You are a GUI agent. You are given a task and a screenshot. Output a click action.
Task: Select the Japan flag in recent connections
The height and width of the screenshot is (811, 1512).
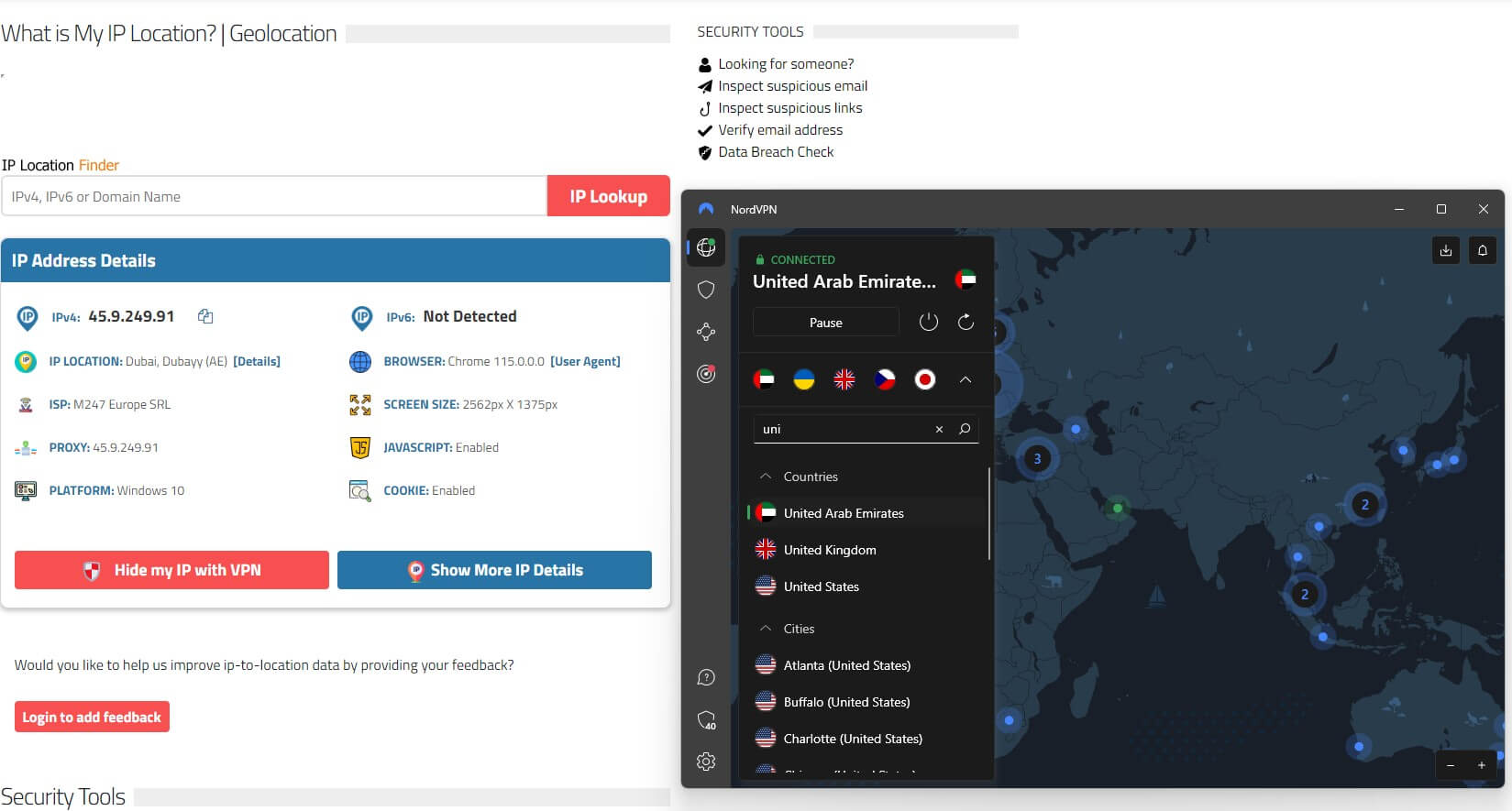[925, 379]
